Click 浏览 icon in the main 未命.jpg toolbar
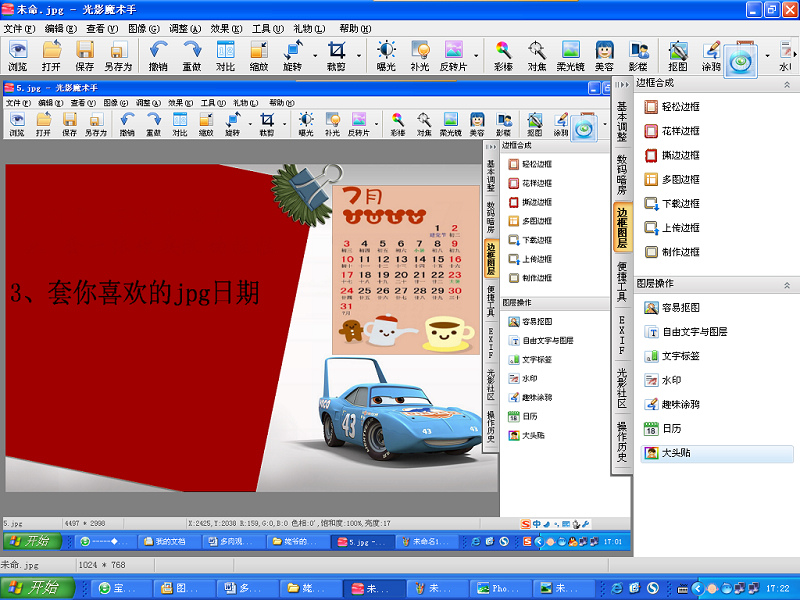 (18, 56)
